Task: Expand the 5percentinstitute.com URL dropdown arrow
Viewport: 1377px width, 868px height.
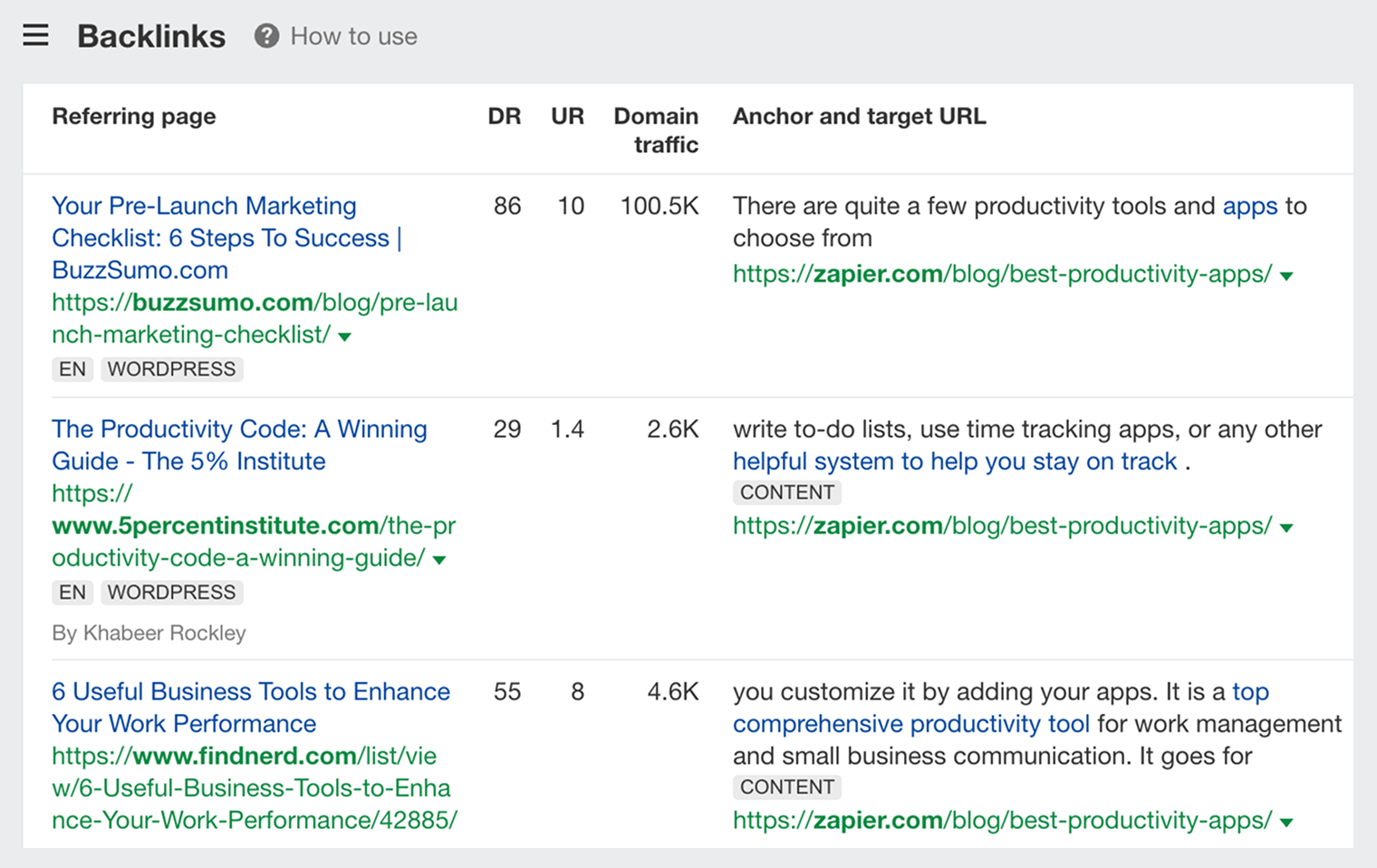Action: 439,560
